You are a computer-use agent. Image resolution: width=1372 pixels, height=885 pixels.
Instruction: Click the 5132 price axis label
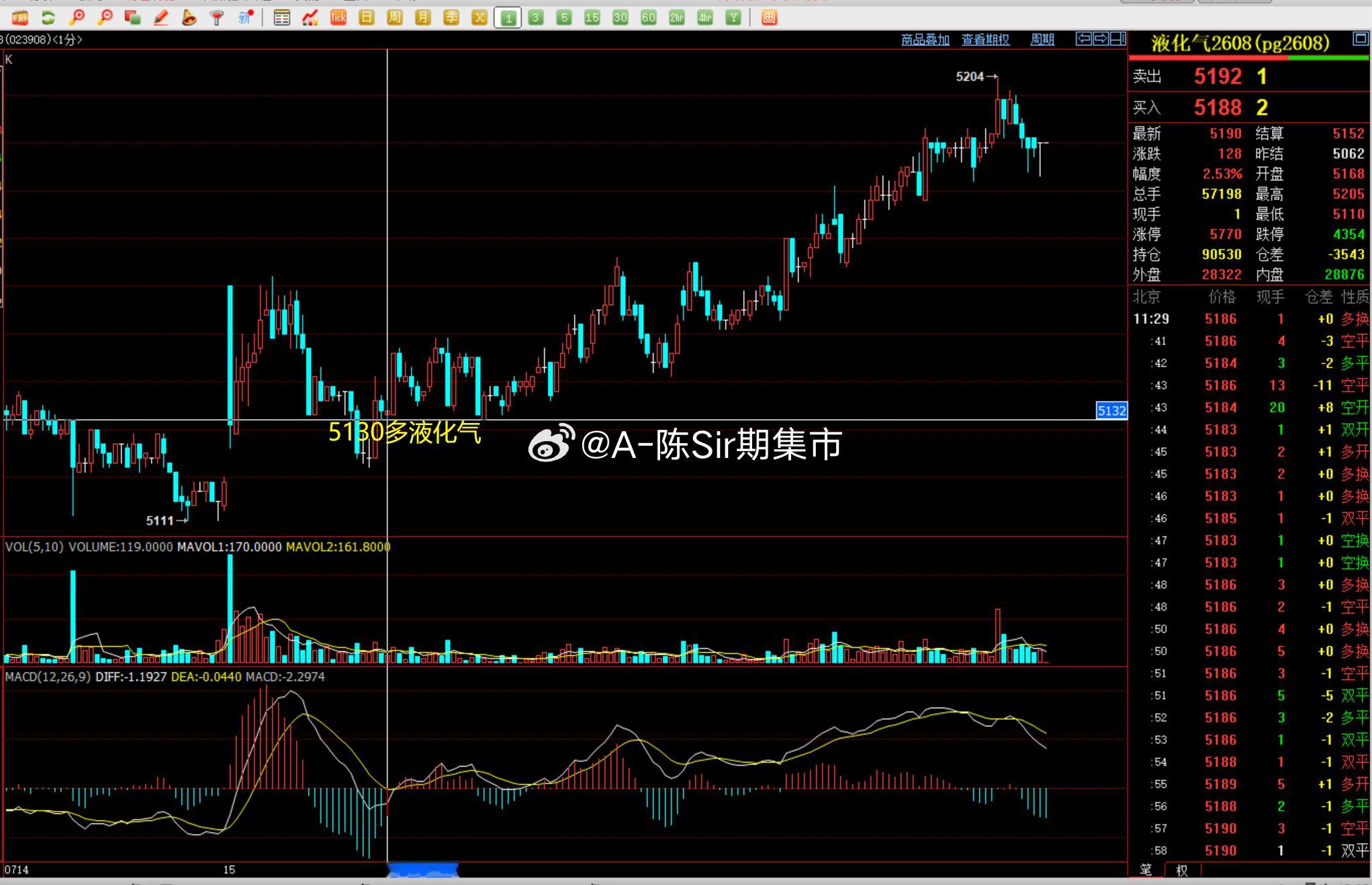coord(1111,410)
